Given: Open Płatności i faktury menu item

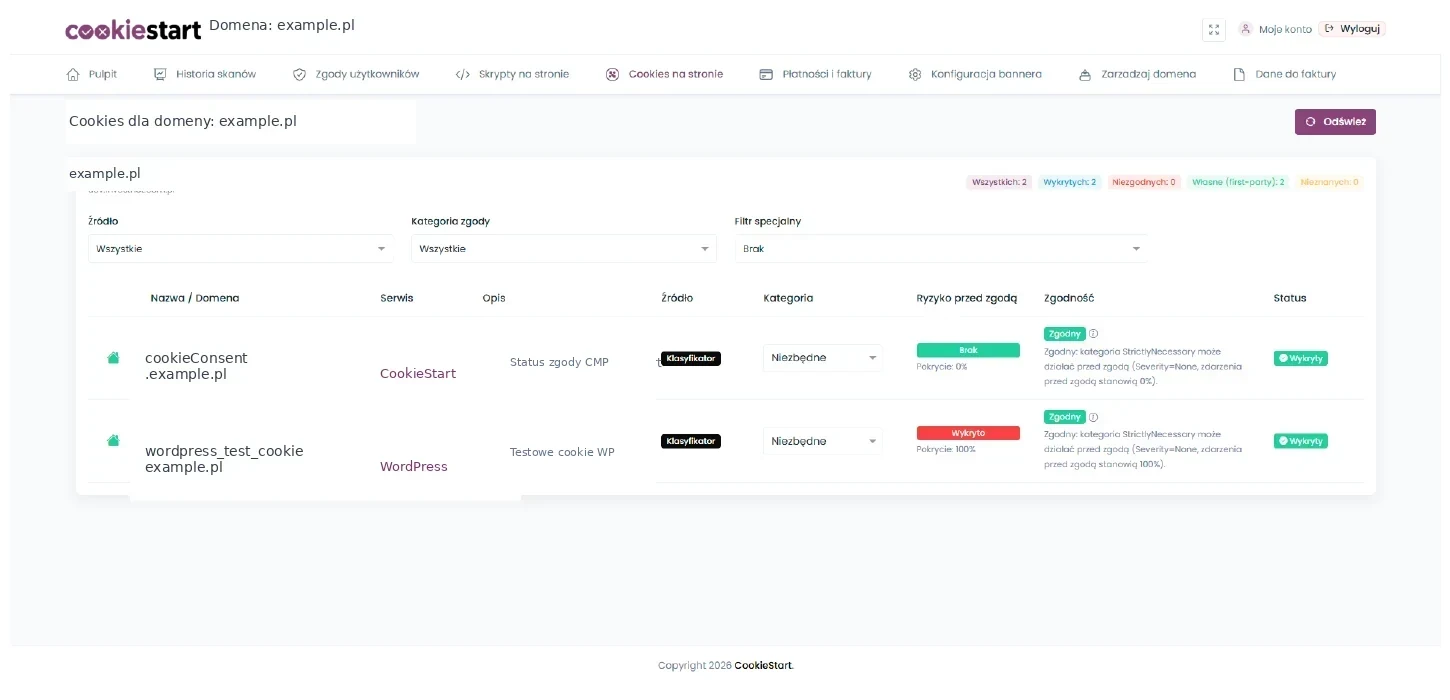Looking at the screenshot, I should (815, 74).
